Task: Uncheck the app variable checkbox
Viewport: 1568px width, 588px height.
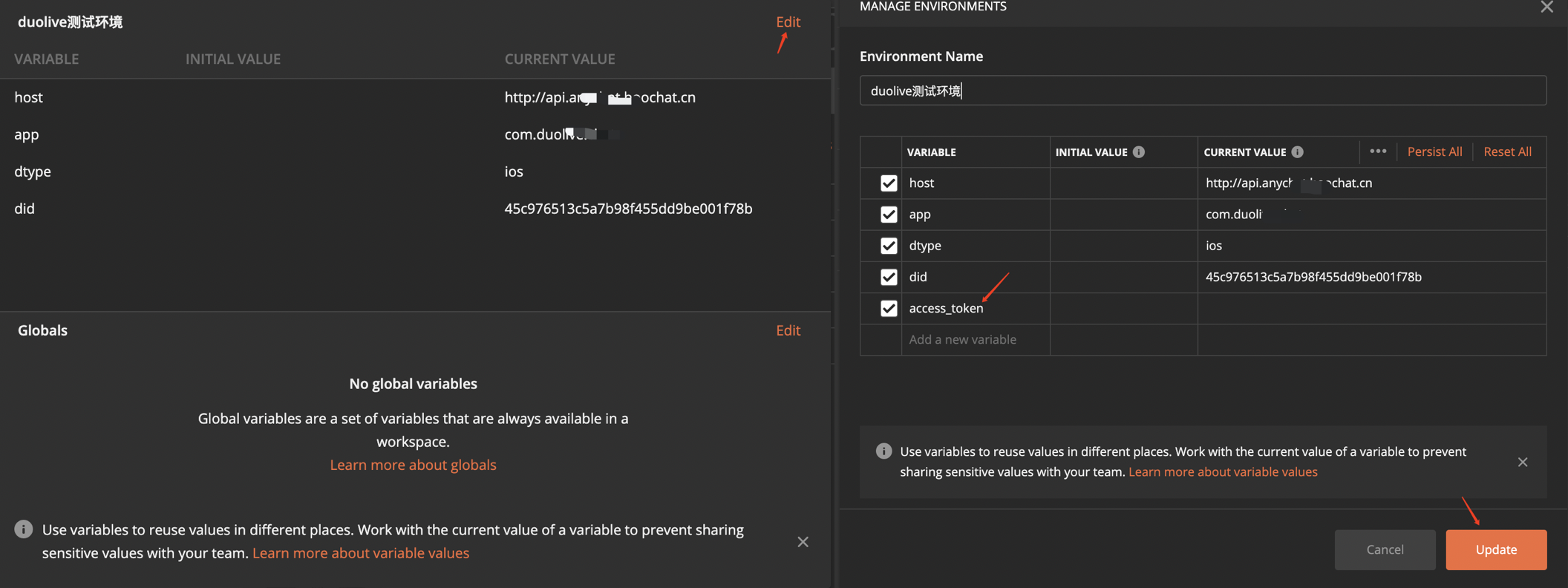Action: click(889, 214)
